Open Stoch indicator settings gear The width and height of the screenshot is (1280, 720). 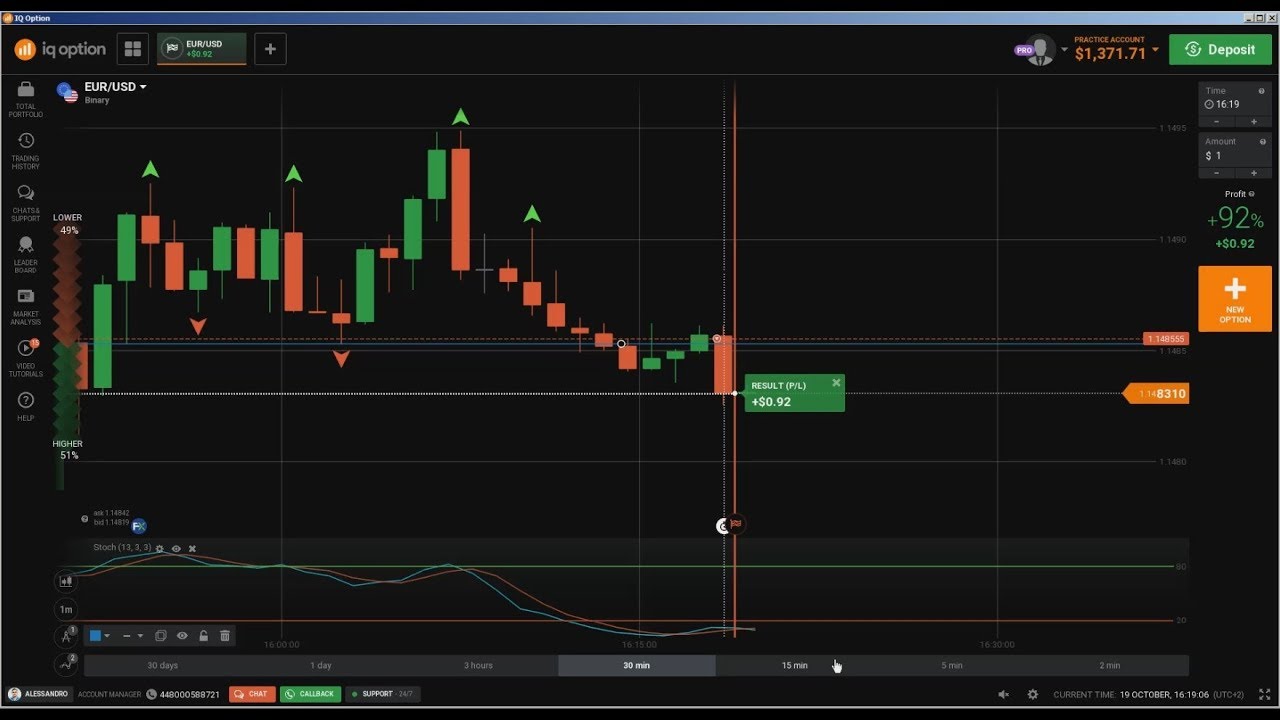click(x=159, y=549)
